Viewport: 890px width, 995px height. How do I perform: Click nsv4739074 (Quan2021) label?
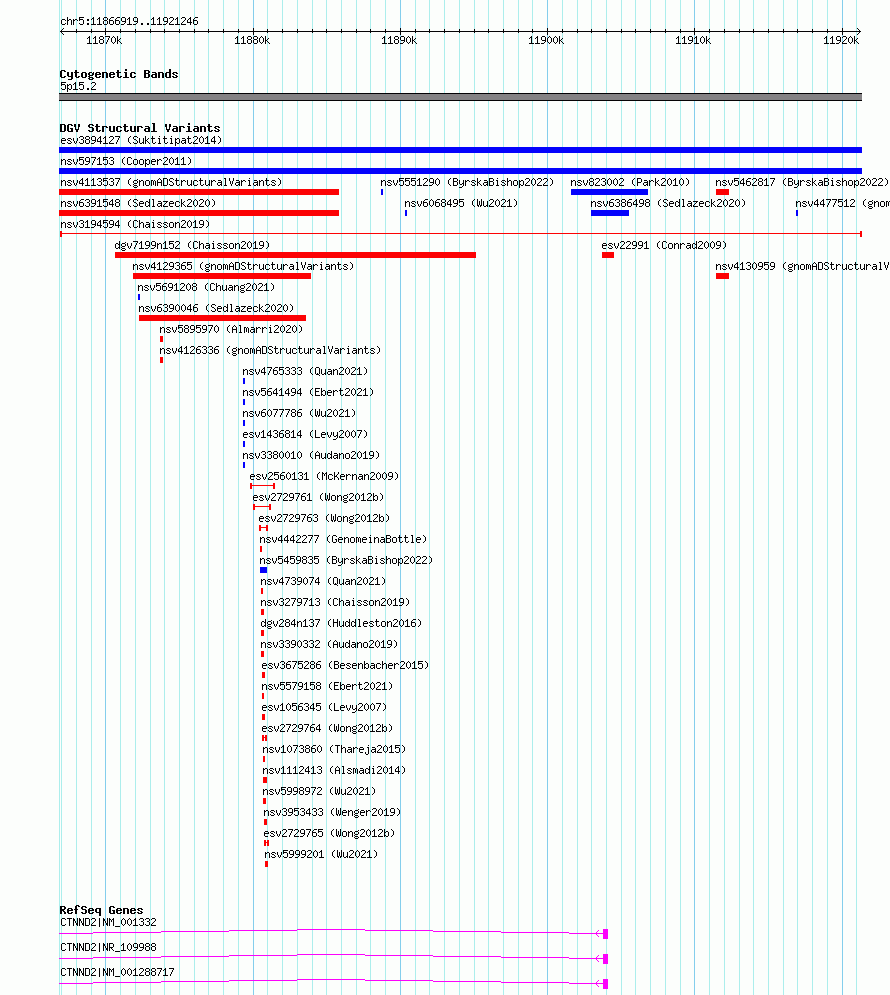[x=324, y=581]
